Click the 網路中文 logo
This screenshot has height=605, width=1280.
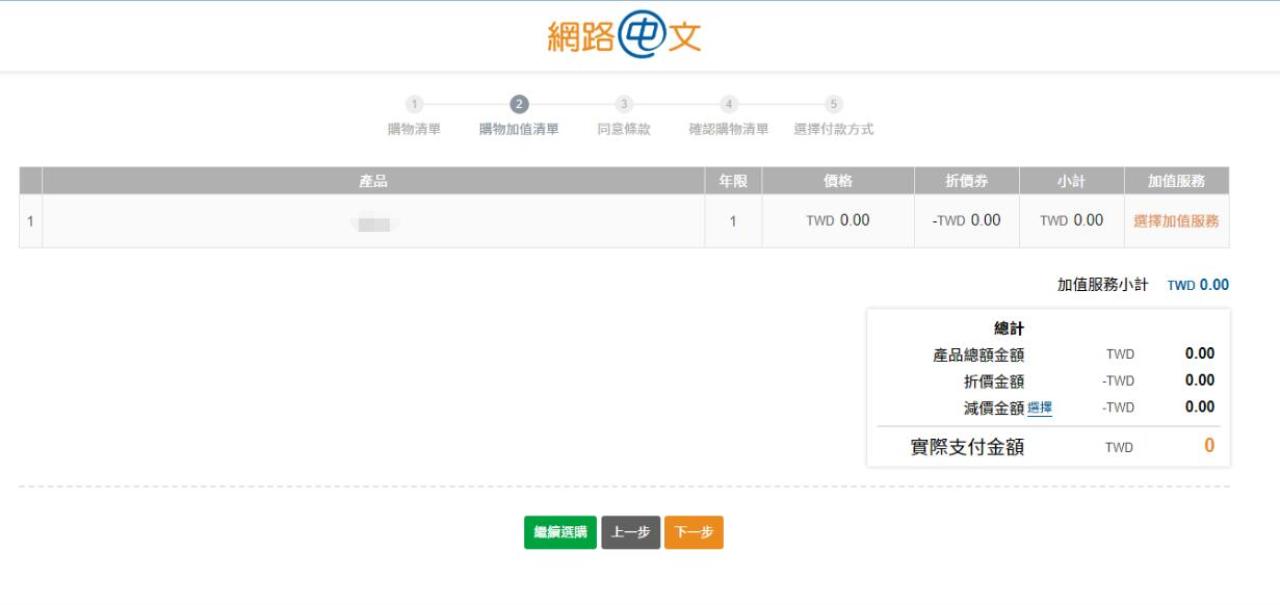624,36
